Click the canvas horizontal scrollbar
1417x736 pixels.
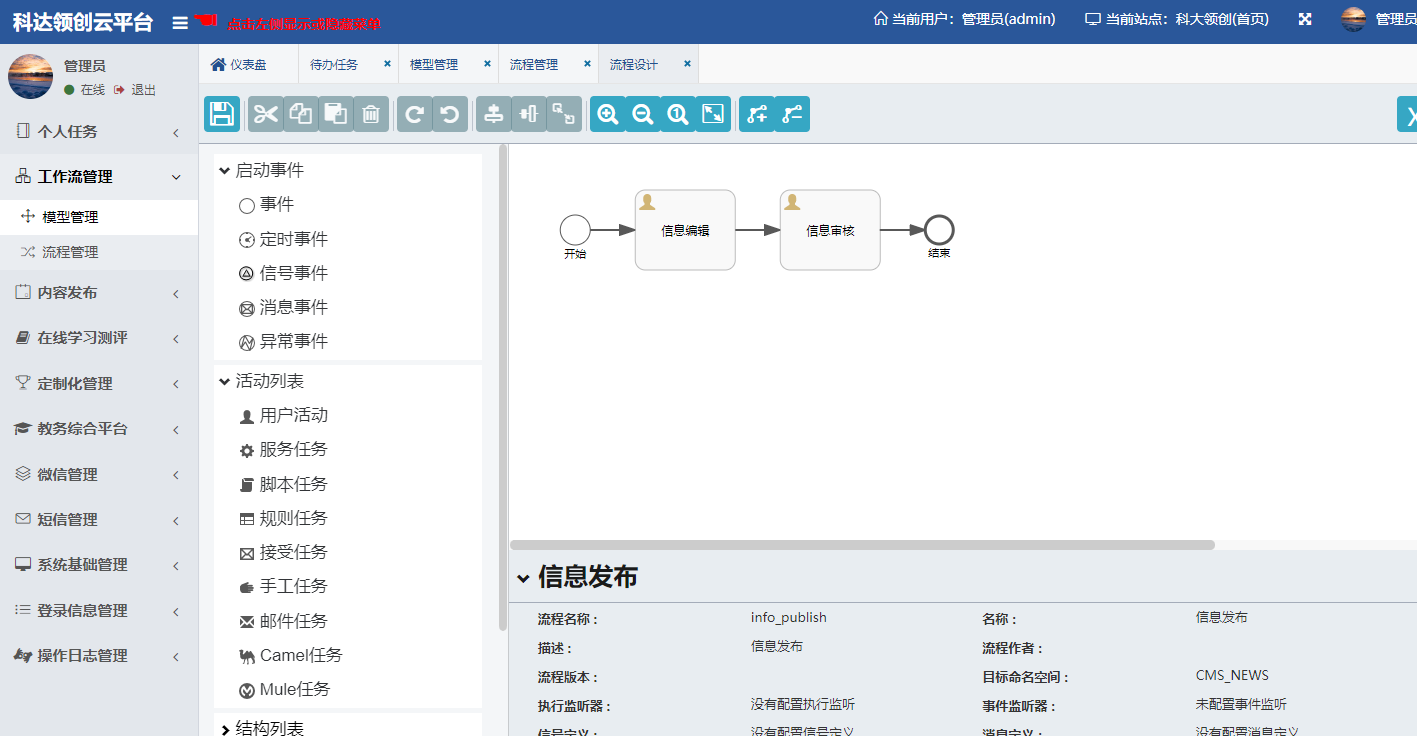(862, 545)
